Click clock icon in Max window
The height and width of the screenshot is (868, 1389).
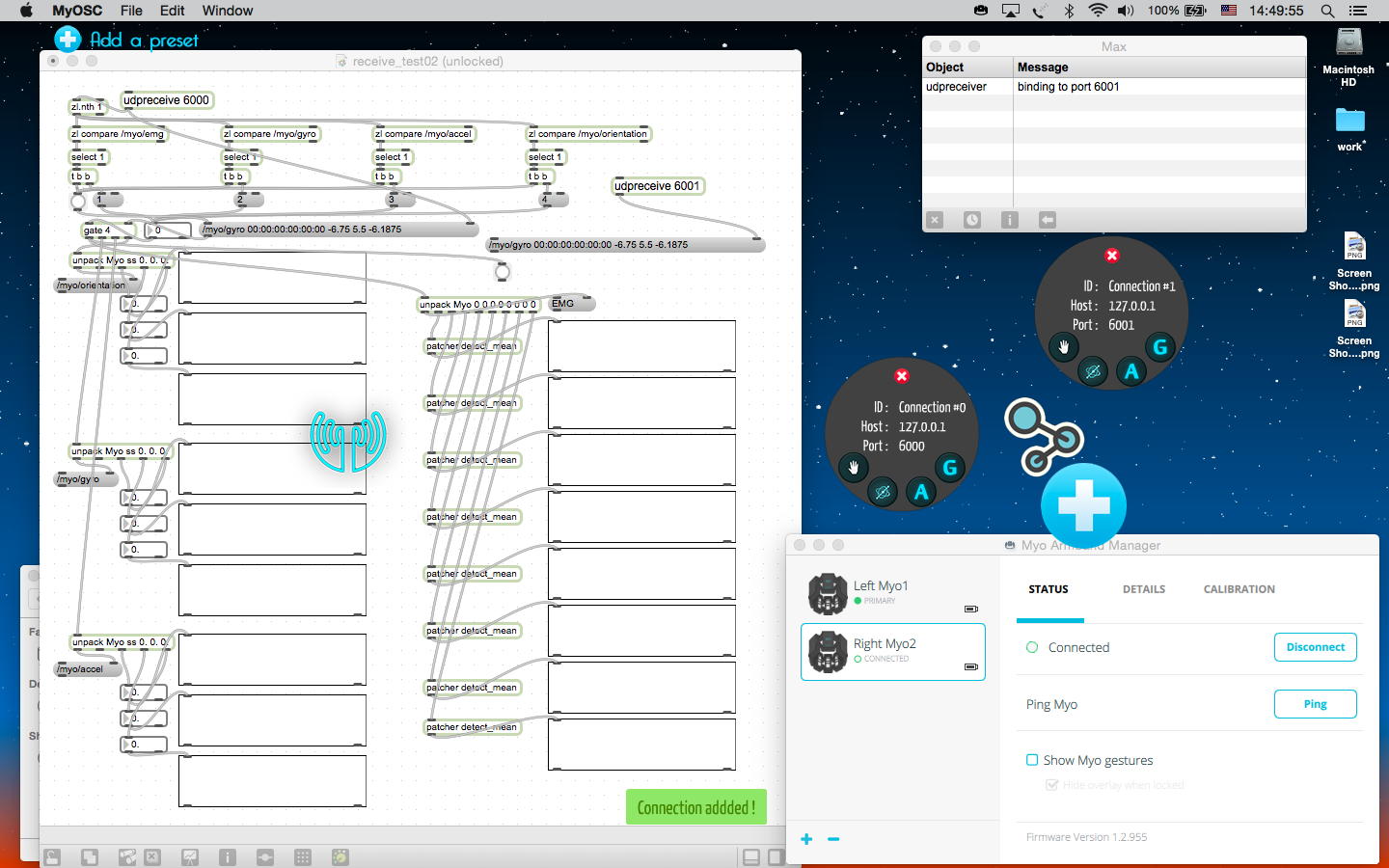(972, 220)
